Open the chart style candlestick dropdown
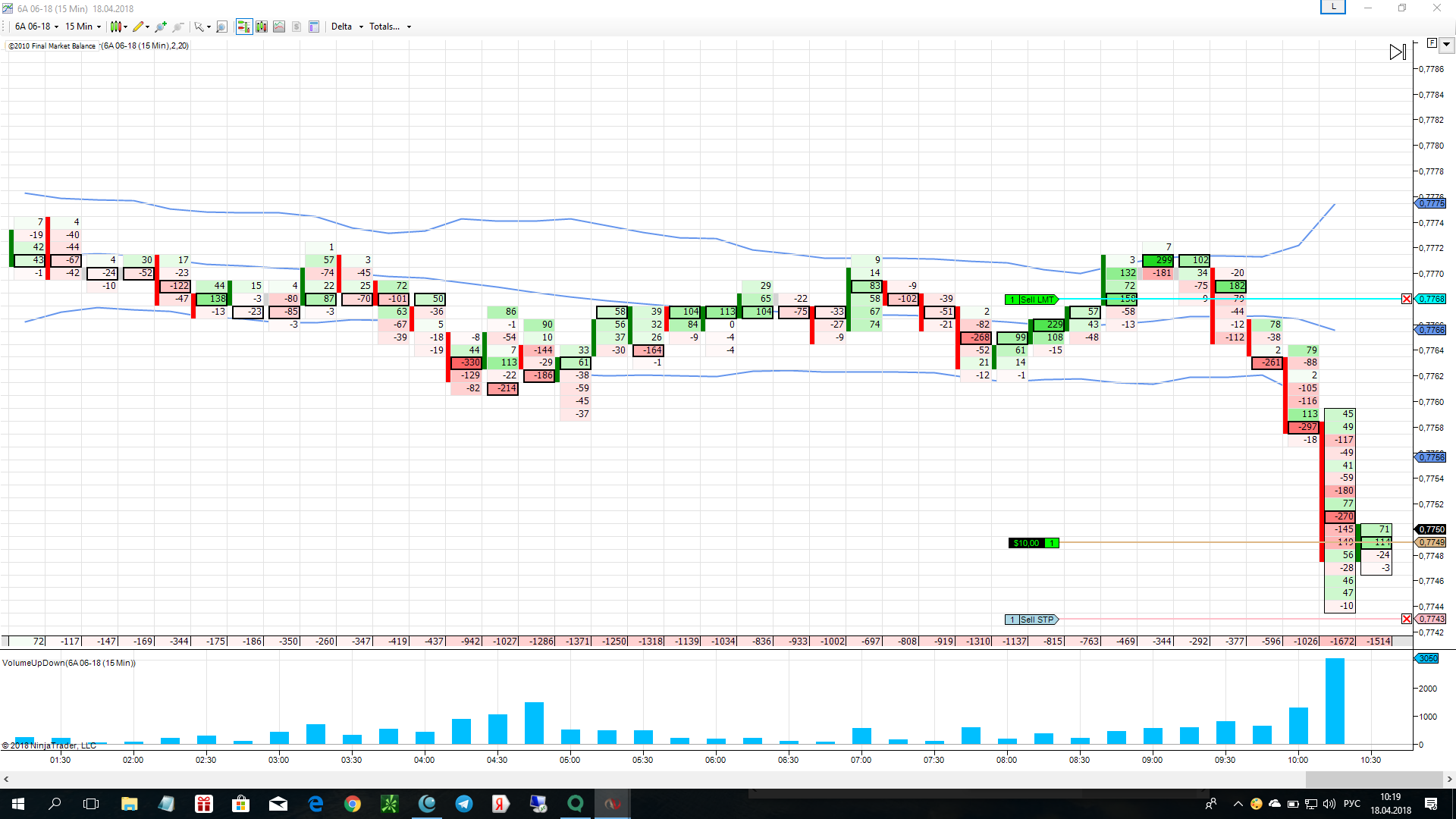The height and width of the screenshot is (819, 1456). click(118, 27)
